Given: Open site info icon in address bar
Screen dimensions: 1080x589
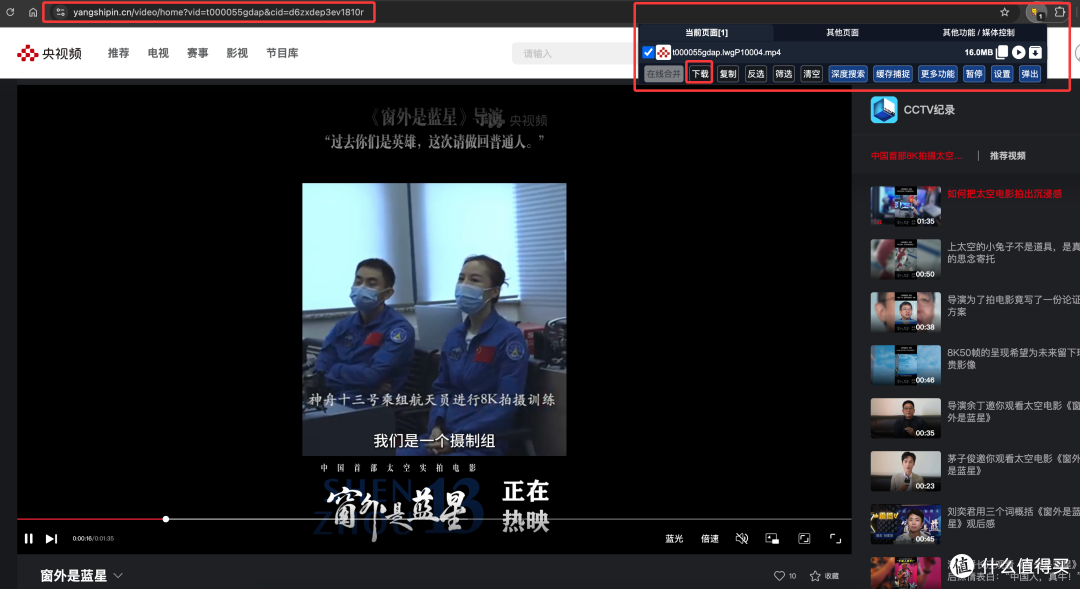Looking at the screenshot, I should pos(61,12).
